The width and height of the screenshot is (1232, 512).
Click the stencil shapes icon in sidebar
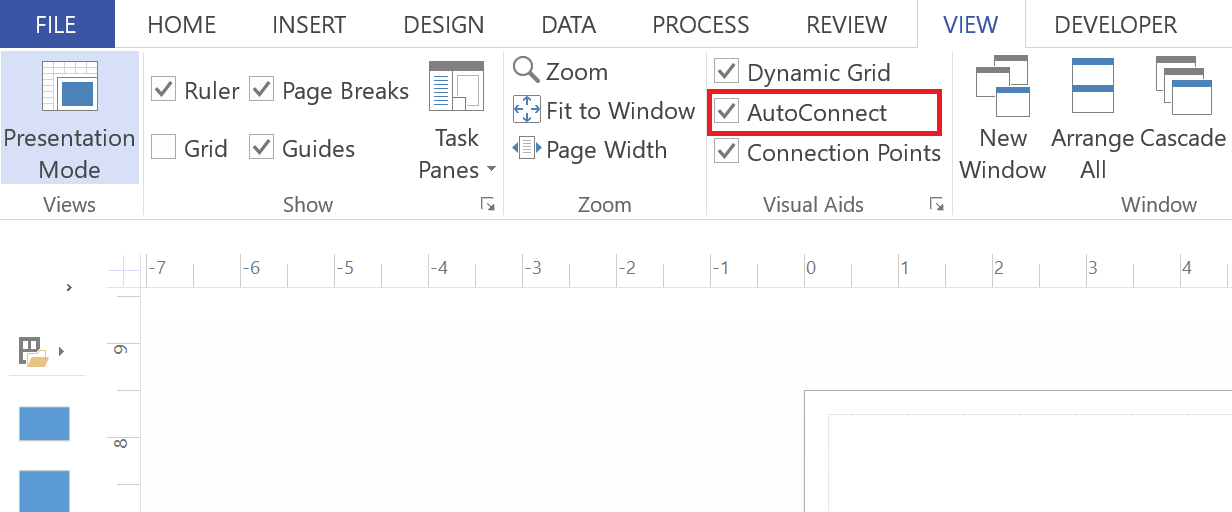pyautogui.click(x=33, y=351)
